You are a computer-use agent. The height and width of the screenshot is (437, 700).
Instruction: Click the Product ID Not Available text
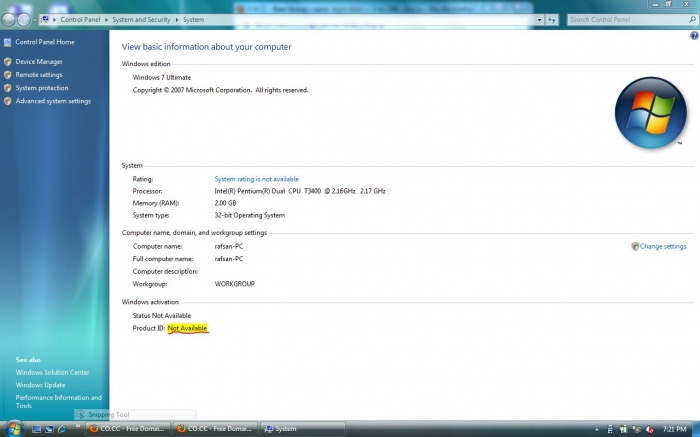coord(188,328)
